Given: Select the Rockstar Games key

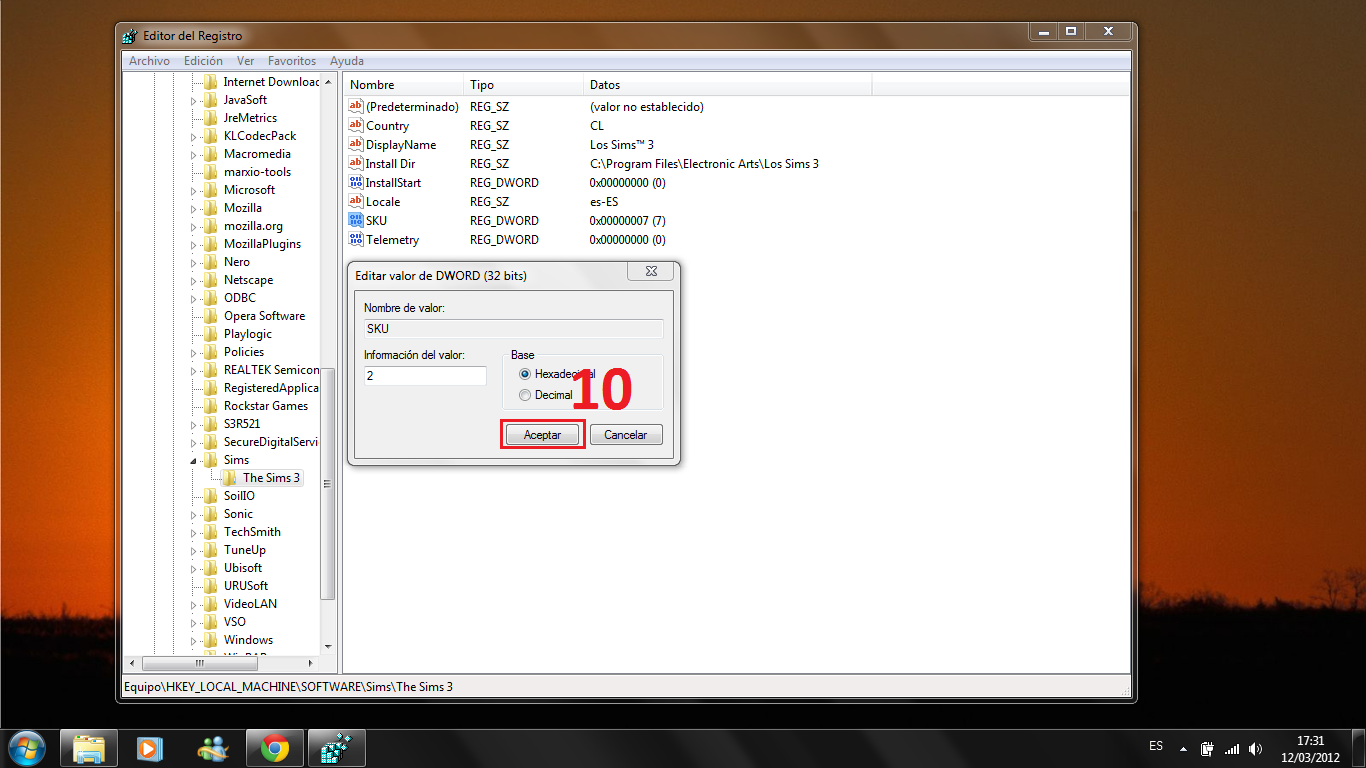Looking at the screenshot, I should click(266, 406).
